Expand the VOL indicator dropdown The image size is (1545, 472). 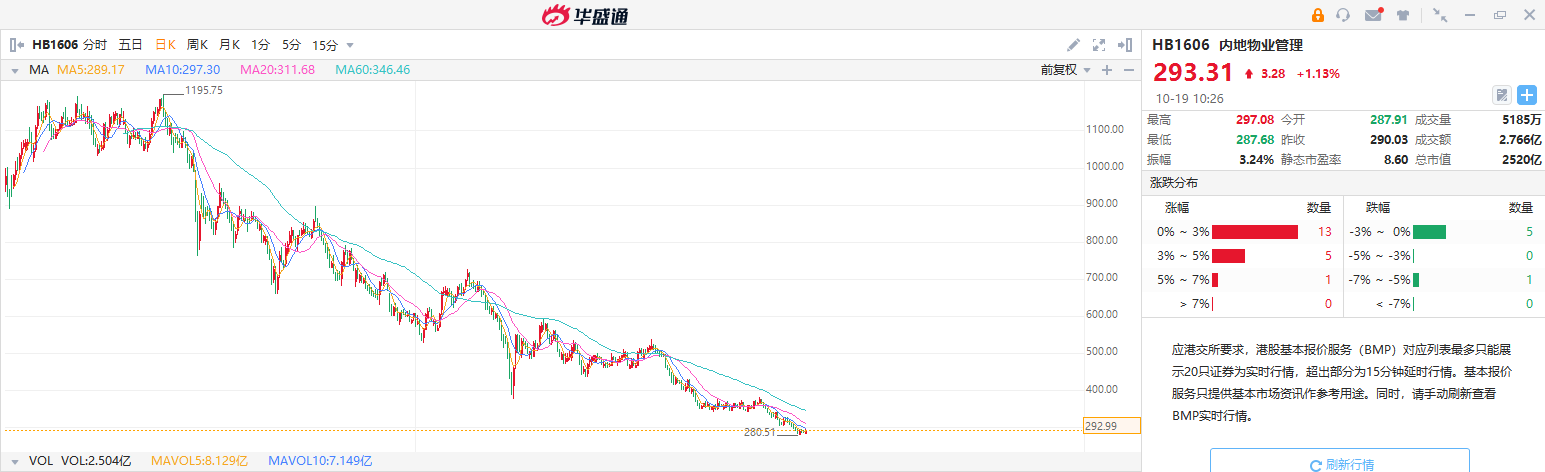[15, 461]
